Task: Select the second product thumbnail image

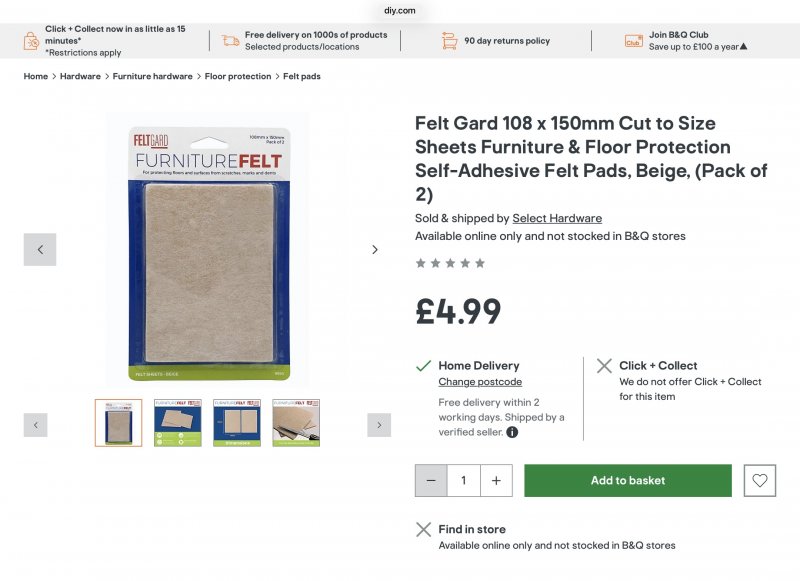Action: 178,423
